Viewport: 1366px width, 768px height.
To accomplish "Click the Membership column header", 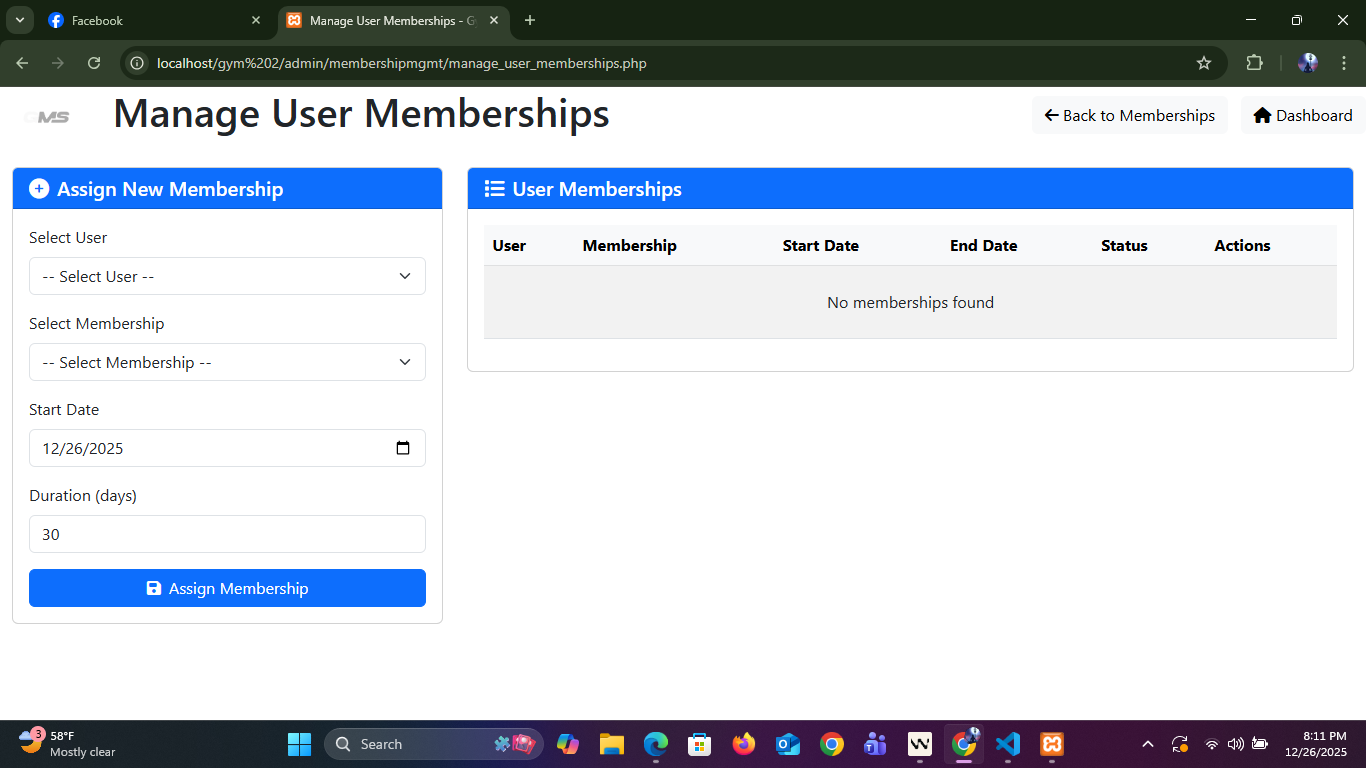I will (x=630, y=245).
